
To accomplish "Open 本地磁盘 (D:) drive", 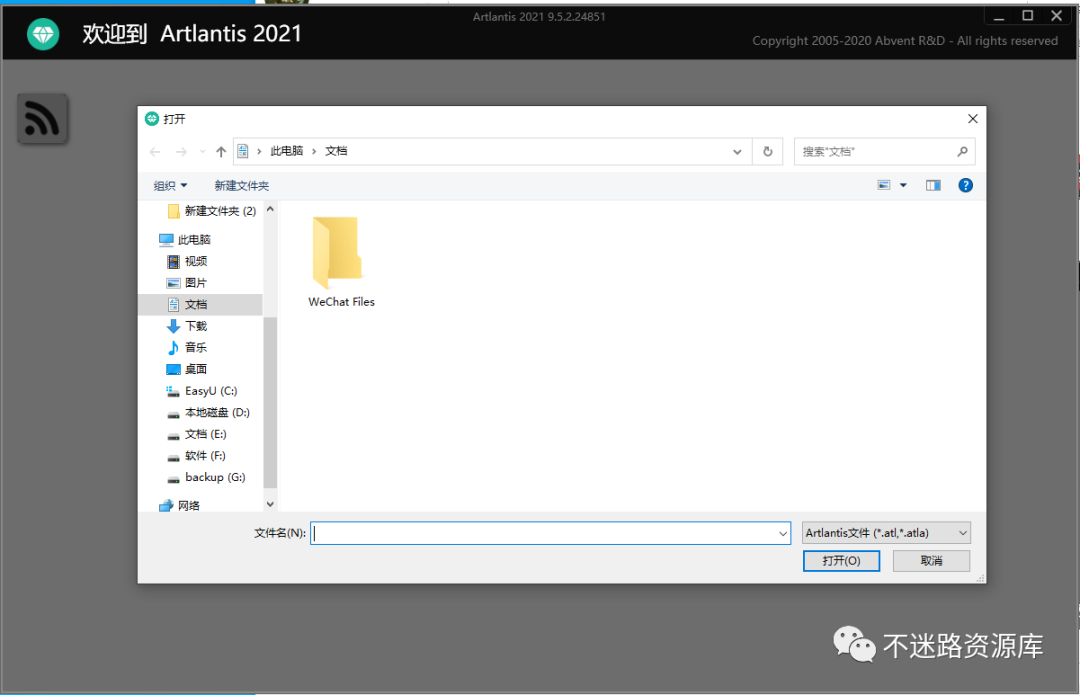I will coord(208,413).
